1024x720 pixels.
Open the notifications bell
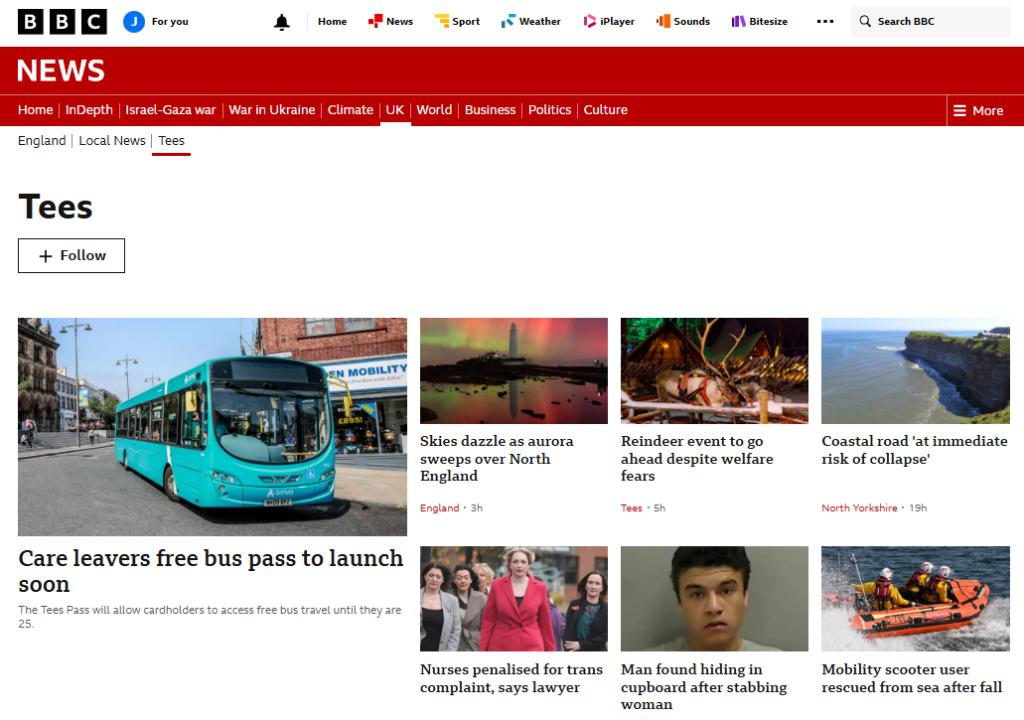[282, 22]
